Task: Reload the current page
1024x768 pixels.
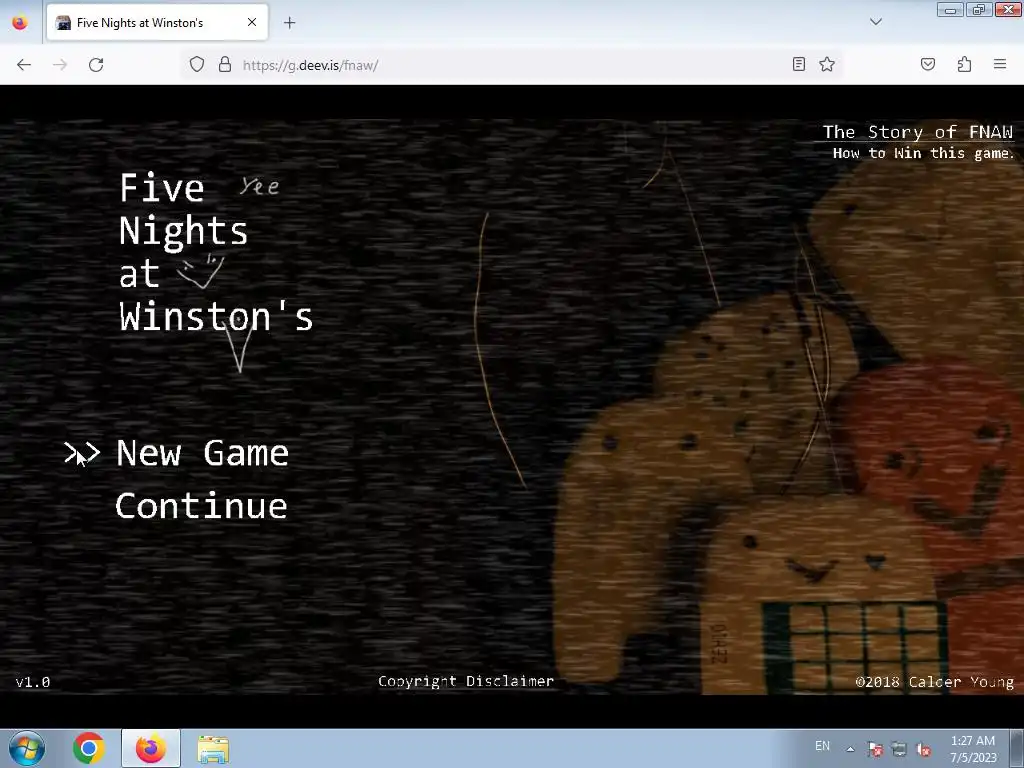Action: point(96,65)
